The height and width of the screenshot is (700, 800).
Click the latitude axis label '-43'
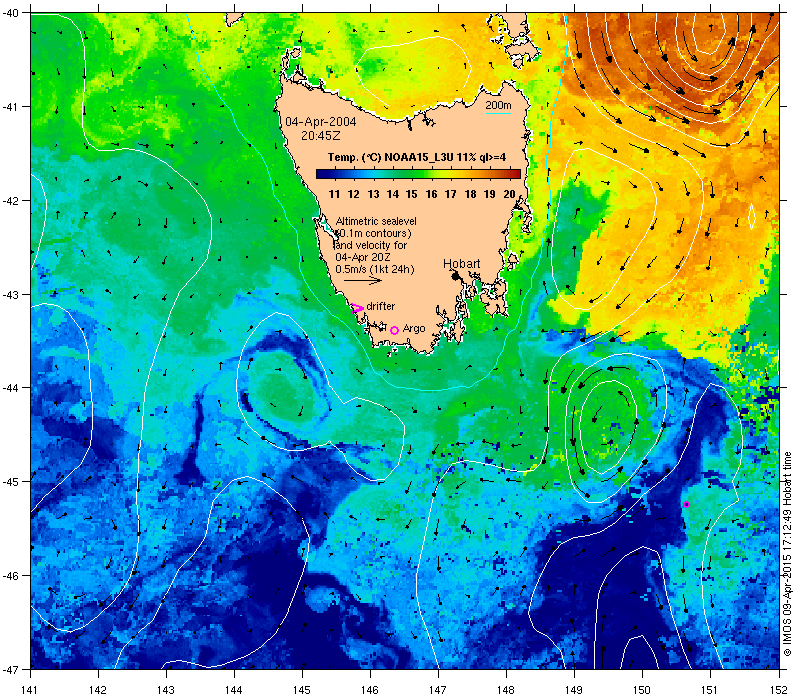[x=11, y=294]
